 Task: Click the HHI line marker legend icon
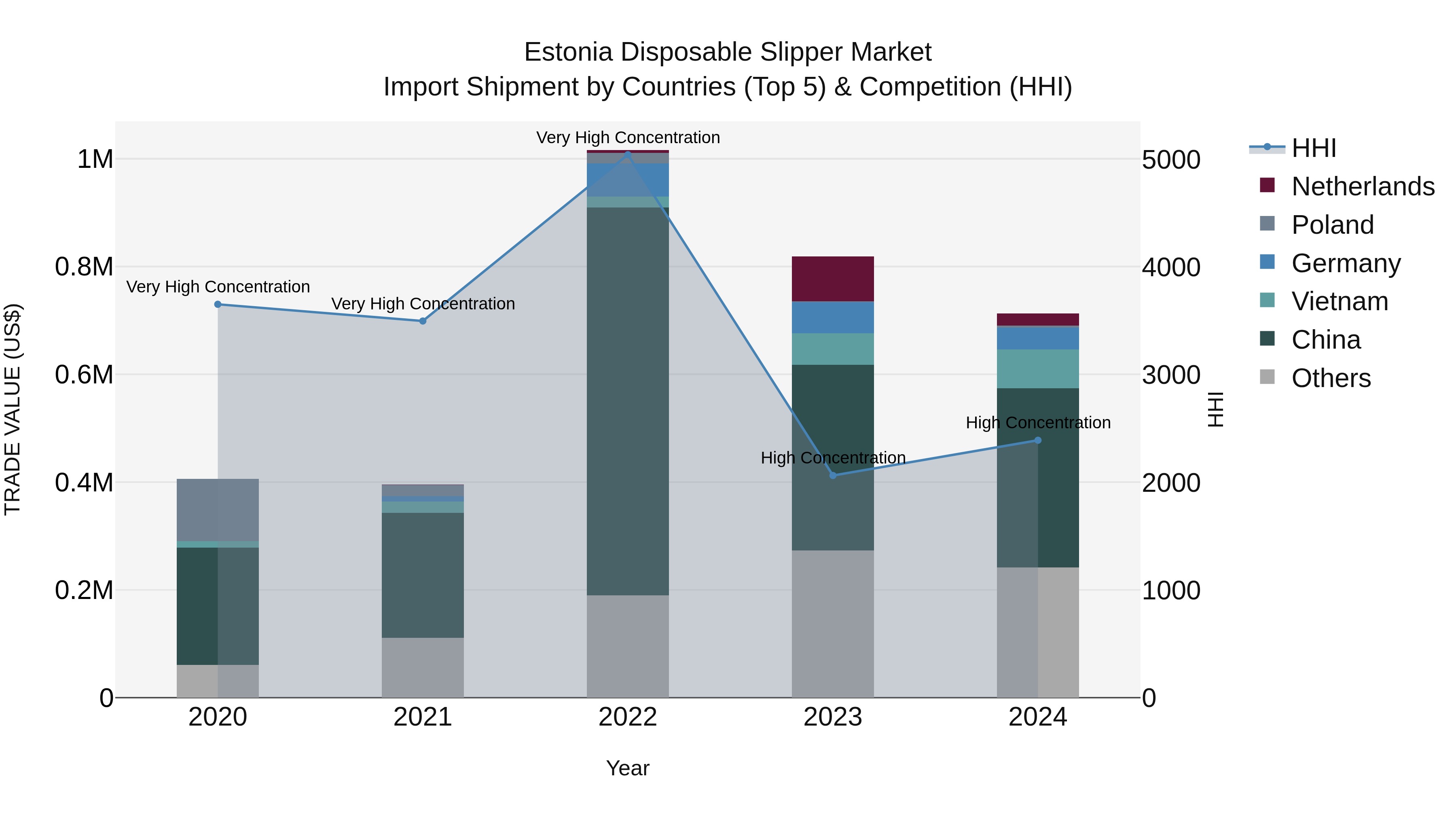click(1267, 148)
